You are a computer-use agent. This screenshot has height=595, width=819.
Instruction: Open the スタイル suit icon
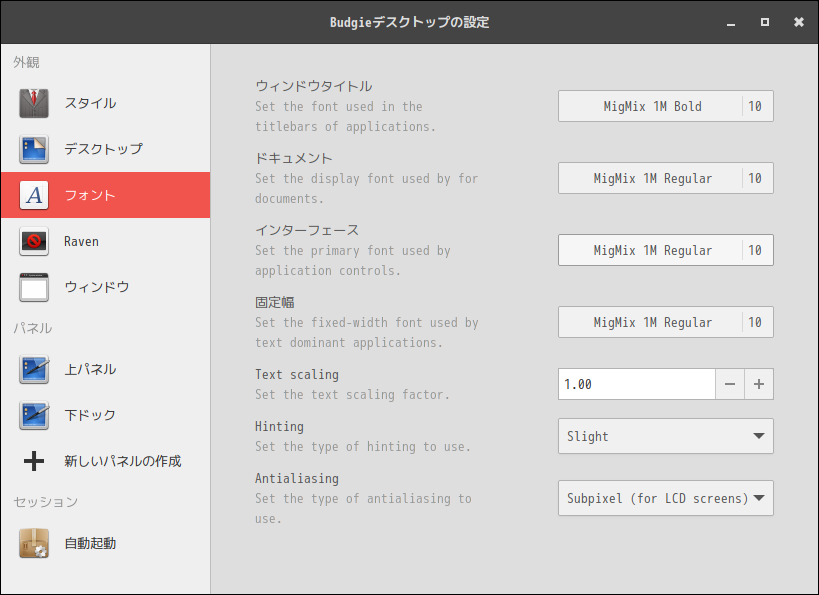click(x=34, y=103)
